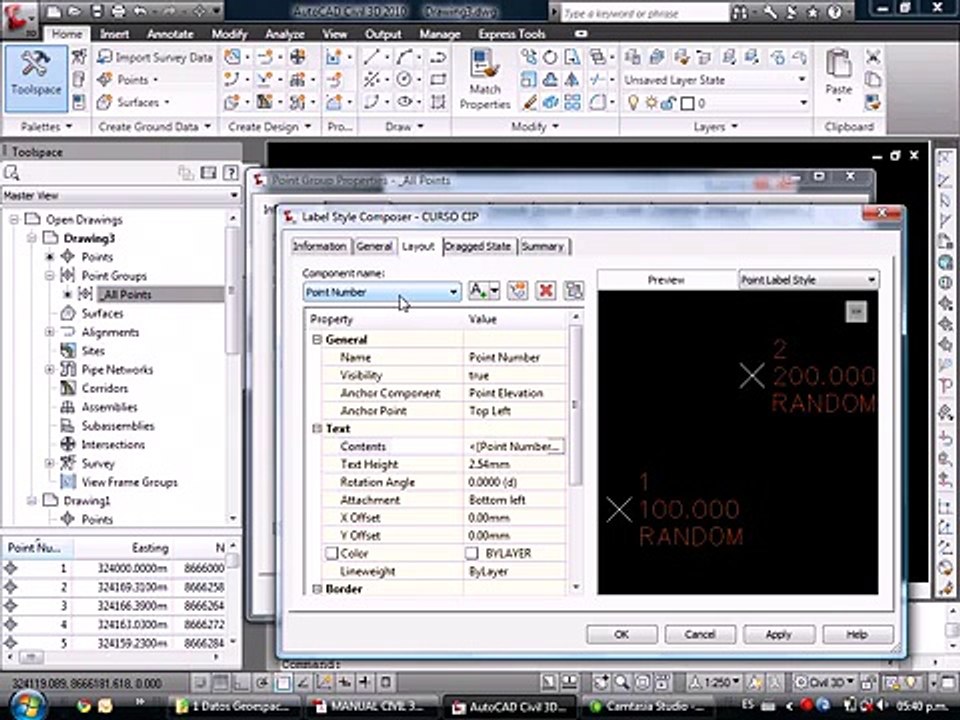This screenshot has width=960, height=720.
Task: Click the Toolspace search magnifier icon
Action: [11, 173]
